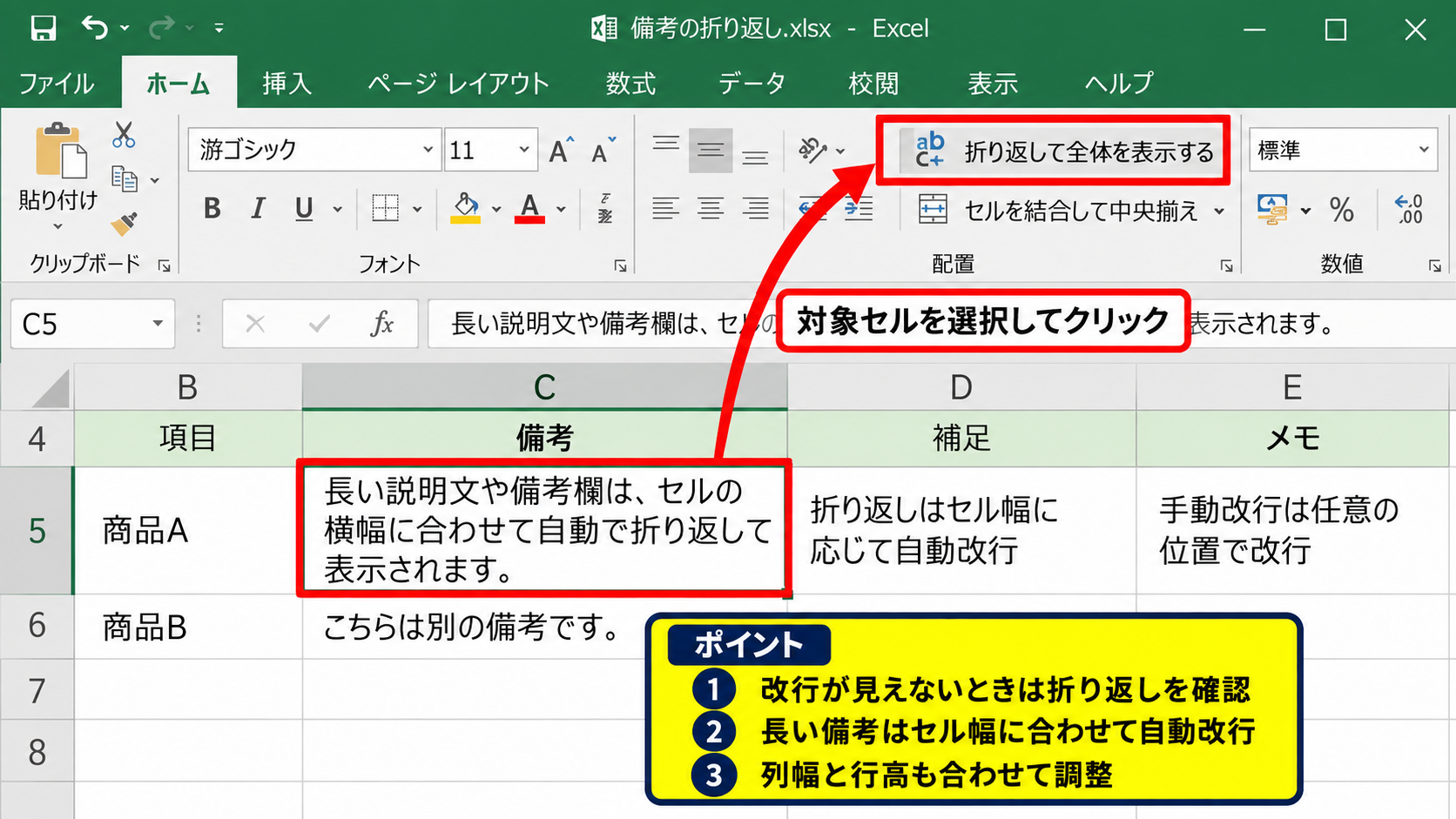The width and height of the screenshot is (1456, 819).
Task: Right-align text in the cell
Action: coord(755,208)
